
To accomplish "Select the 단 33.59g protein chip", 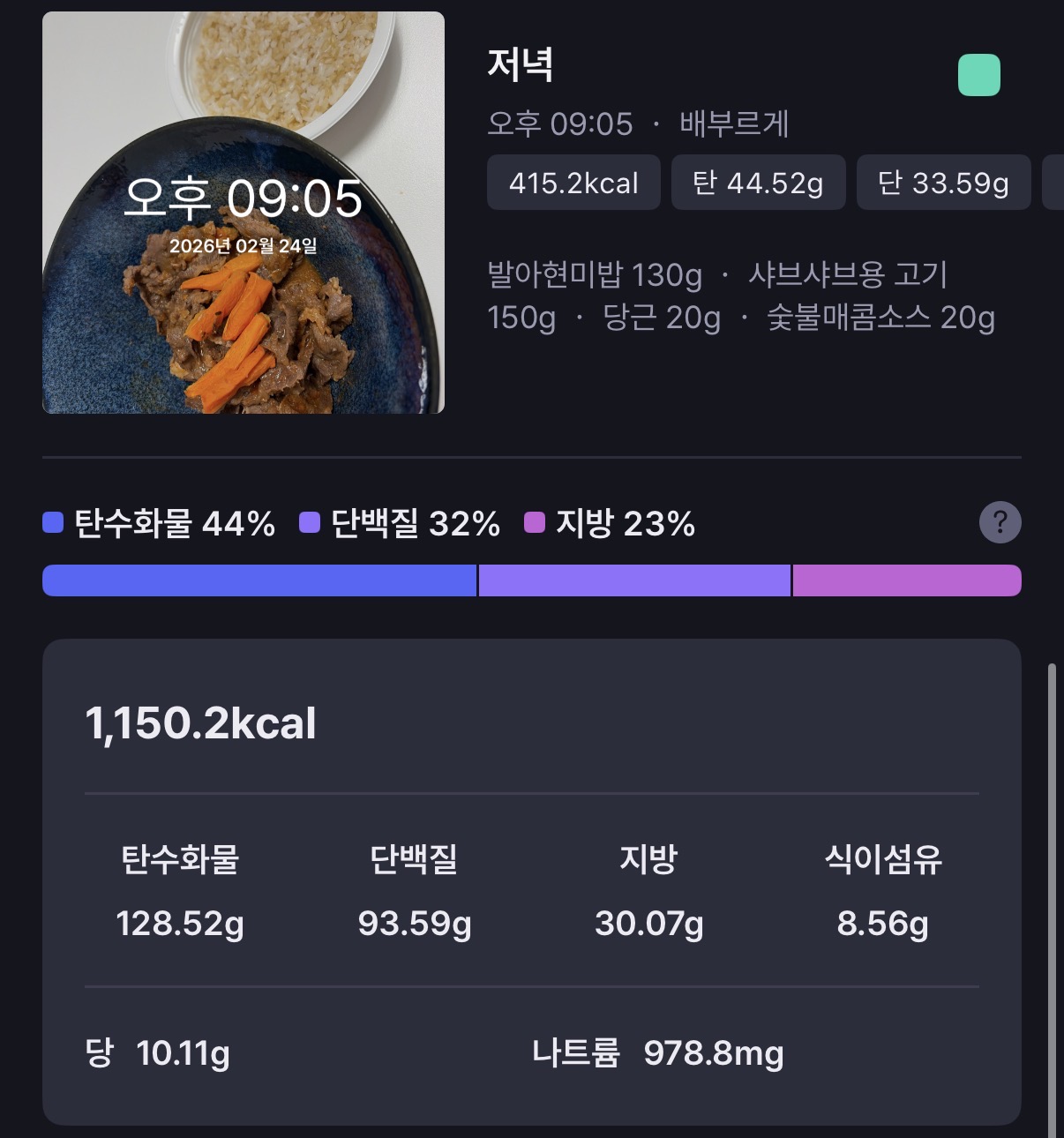I will tap(943, 183).
